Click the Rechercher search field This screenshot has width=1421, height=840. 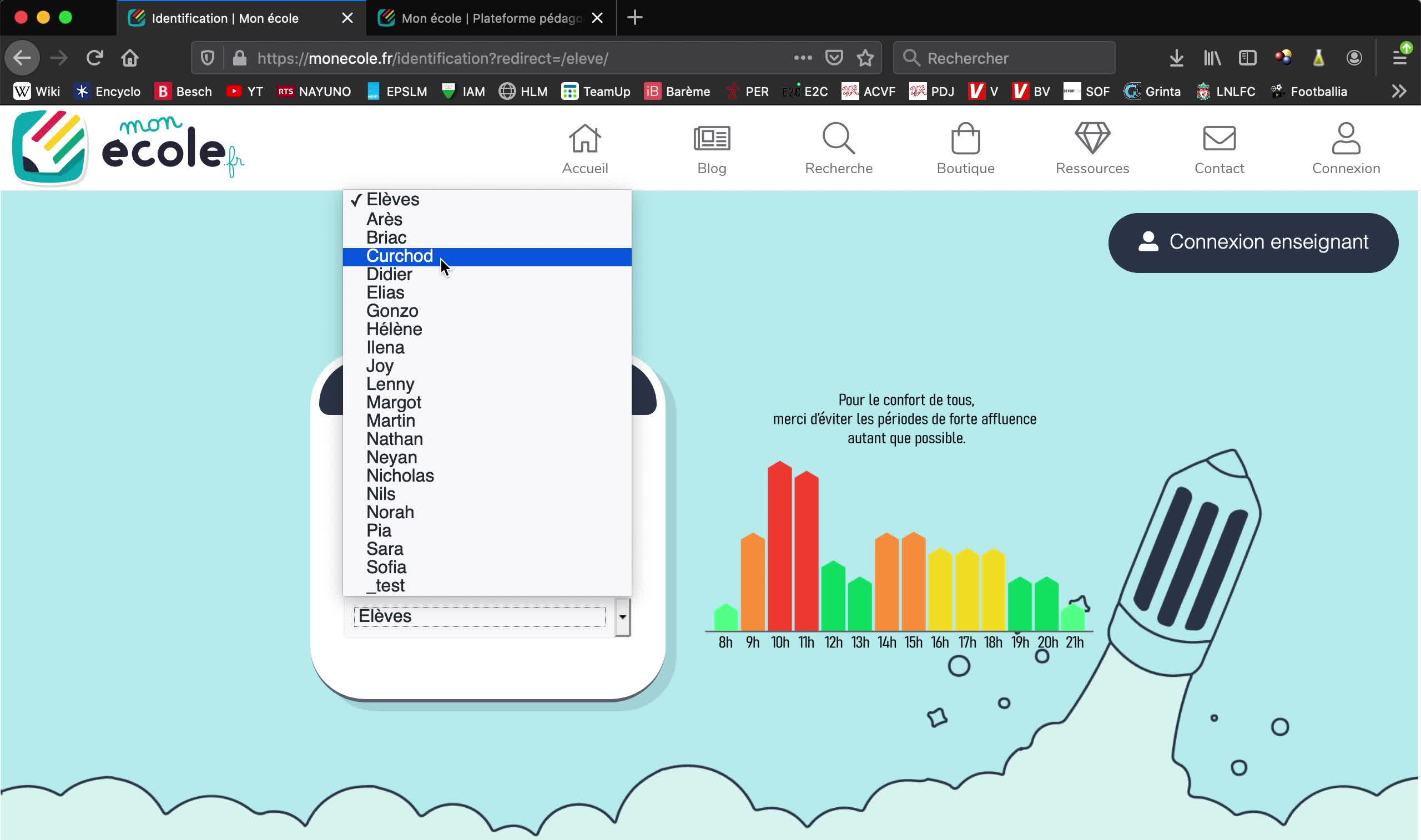tap(1014, 58)
